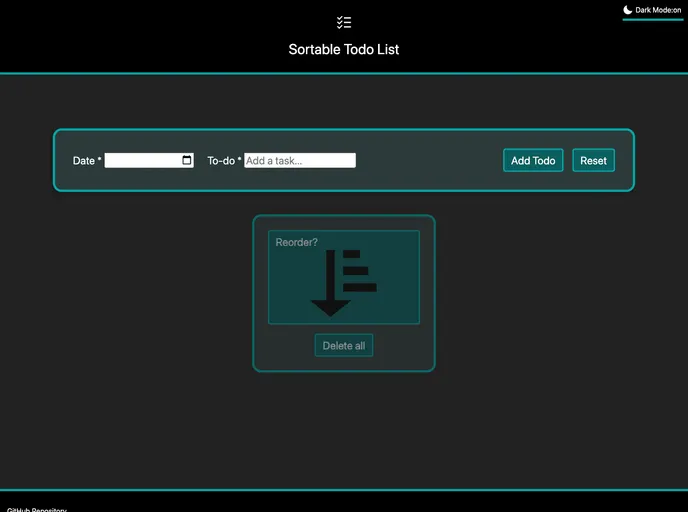Click empty space between task field and Add Todo
This screenshot has width=688, height=512.
[428, 160]
